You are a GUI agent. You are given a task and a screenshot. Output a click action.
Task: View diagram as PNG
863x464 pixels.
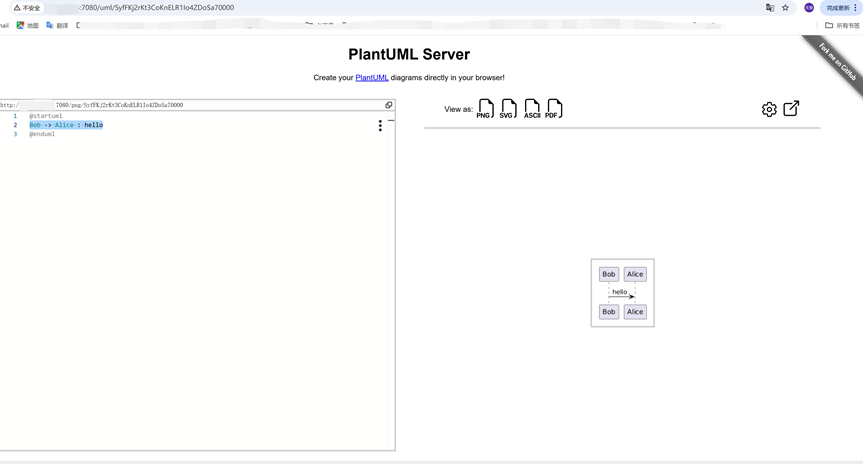point(485,109)
